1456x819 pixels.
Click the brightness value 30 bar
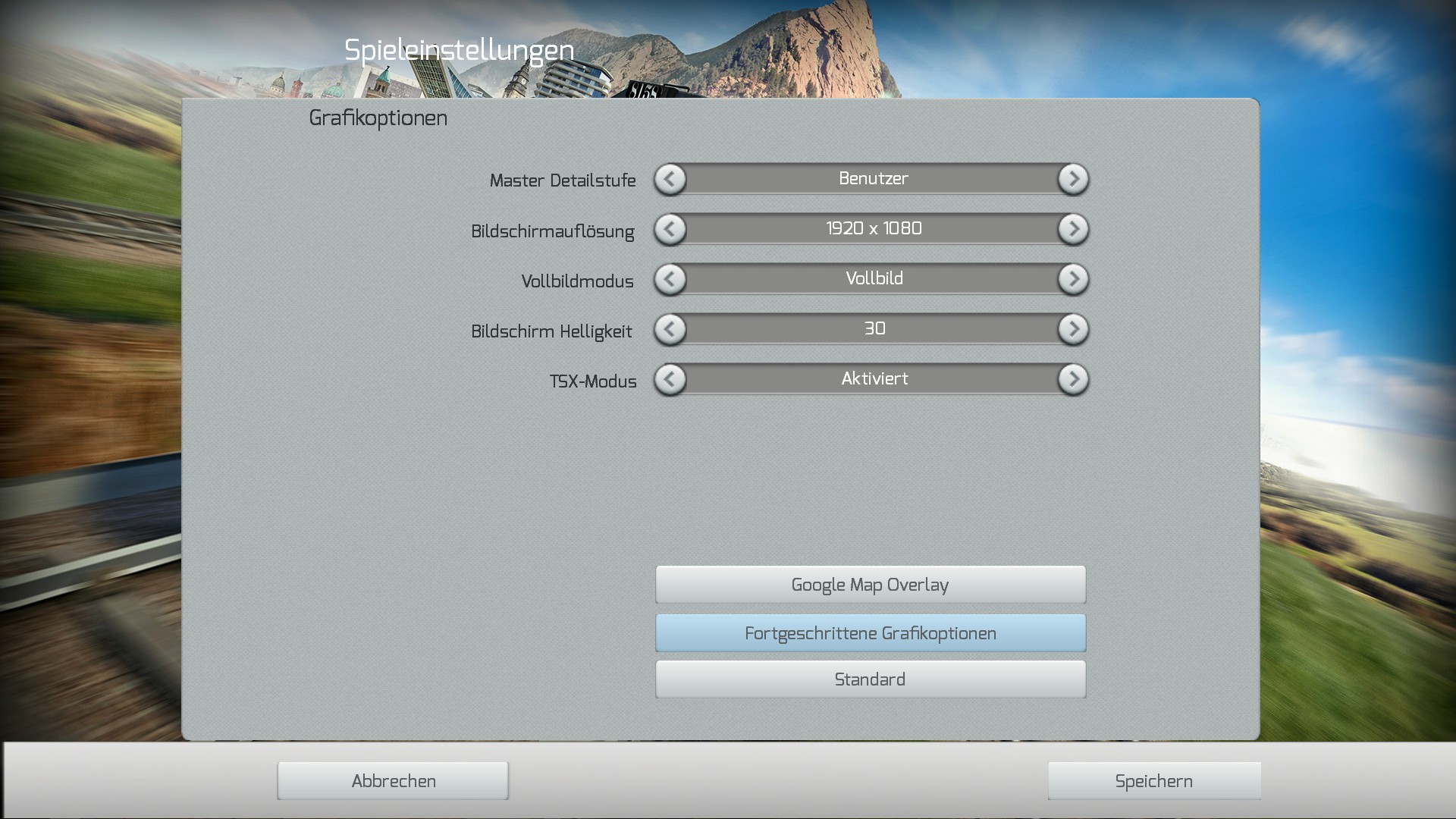pyautogui.click(x=873, y=329)
